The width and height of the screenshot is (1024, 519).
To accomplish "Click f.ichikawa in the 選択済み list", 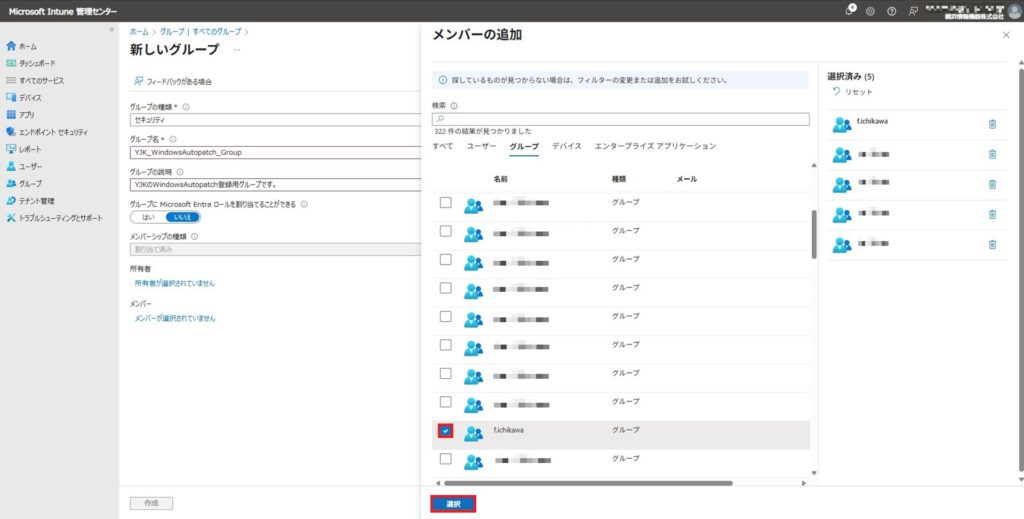I will coord(872,121).
